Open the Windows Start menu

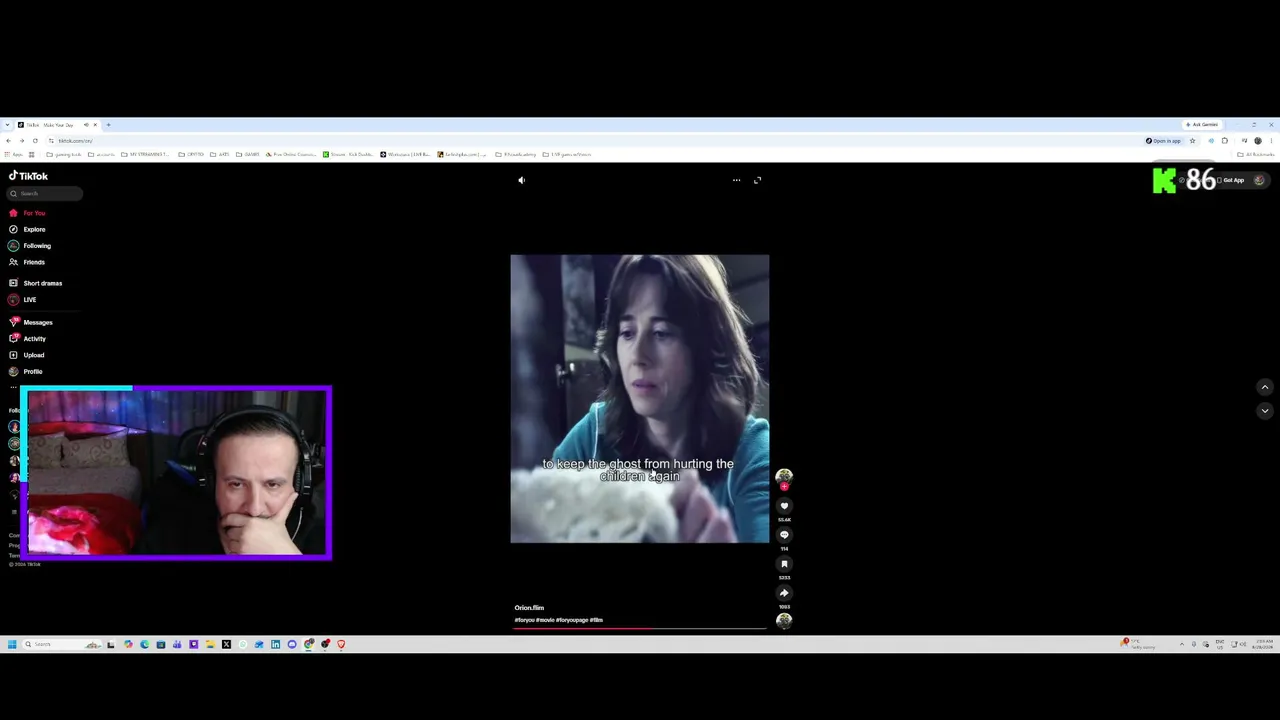(12, 644)
